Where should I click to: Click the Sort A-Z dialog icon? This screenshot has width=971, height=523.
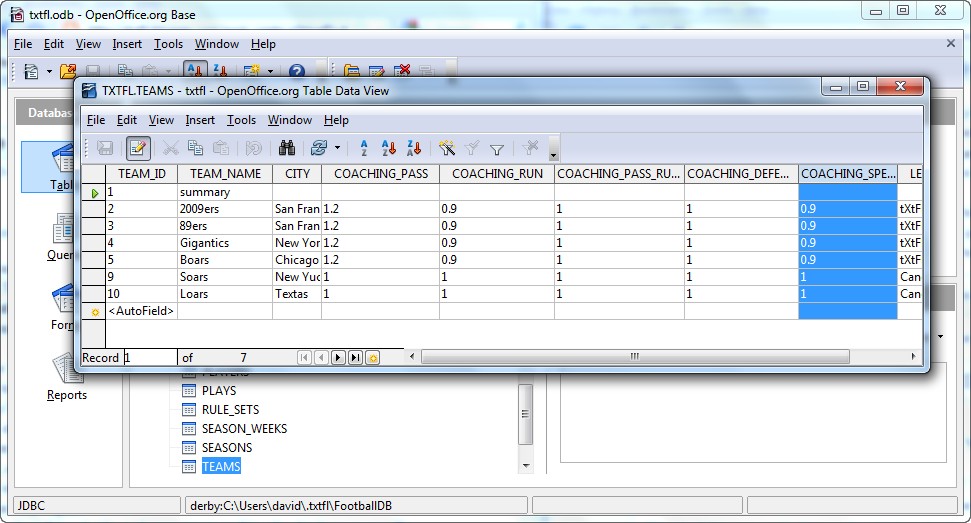tap(364, 148)
